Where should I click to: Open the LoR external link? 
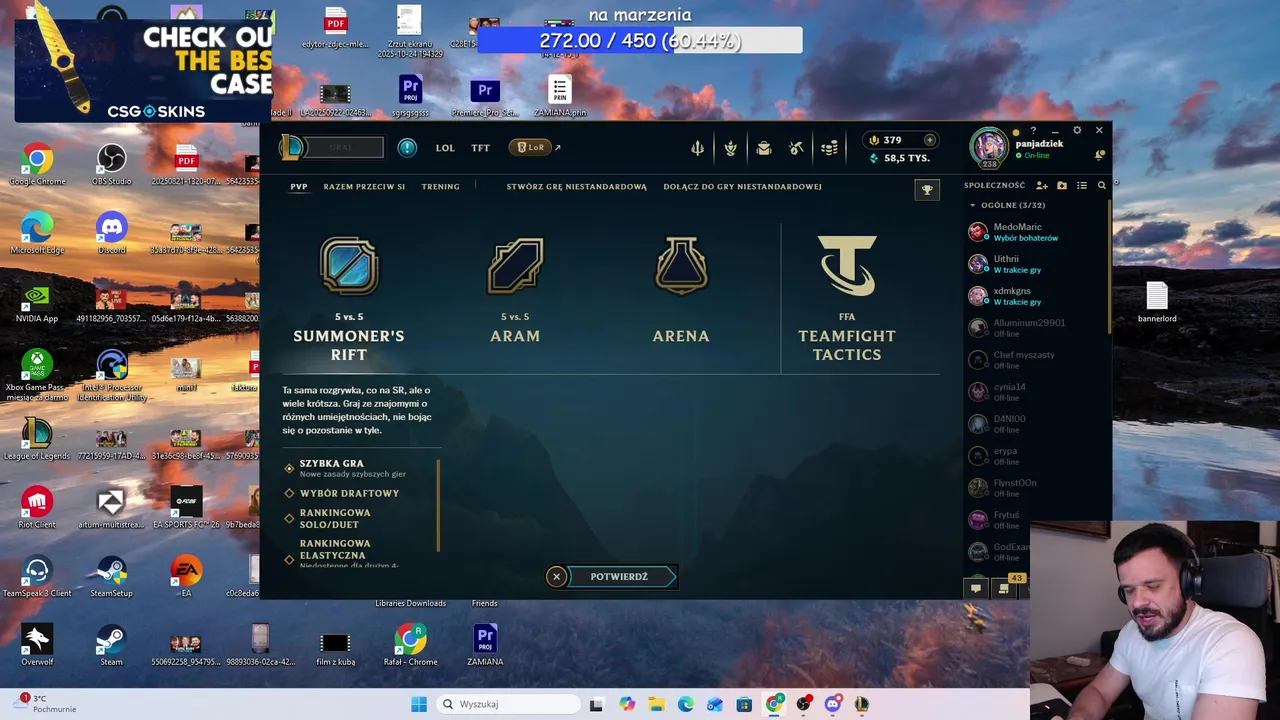[535, 148]
